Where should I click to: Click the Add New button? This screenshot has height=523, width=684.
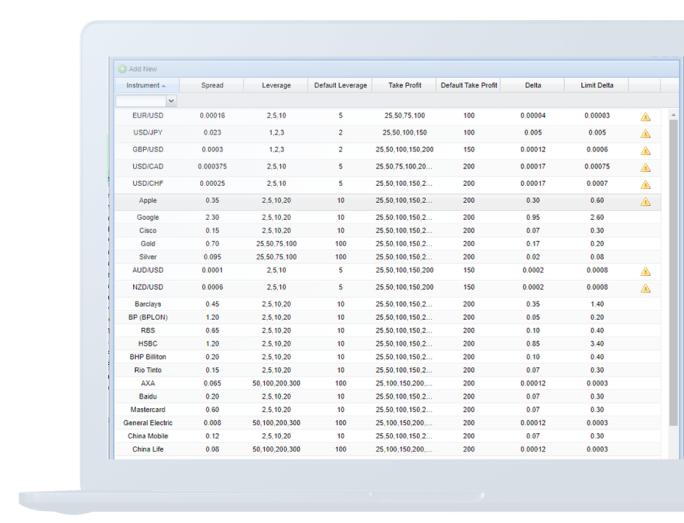(x=138, y=69)
